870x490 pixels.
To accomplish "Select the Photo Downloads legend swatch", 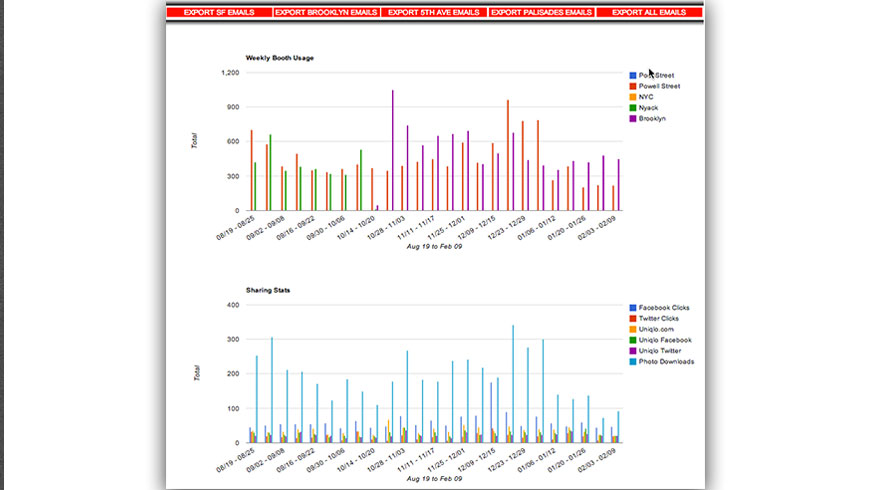I will (x=633, y=362).
